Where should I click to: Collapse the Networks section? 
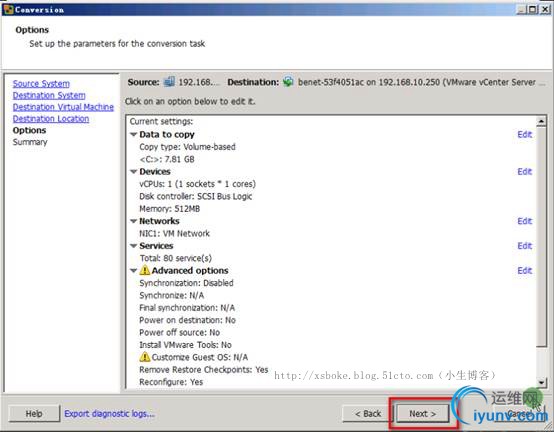[x=134, y=221]
